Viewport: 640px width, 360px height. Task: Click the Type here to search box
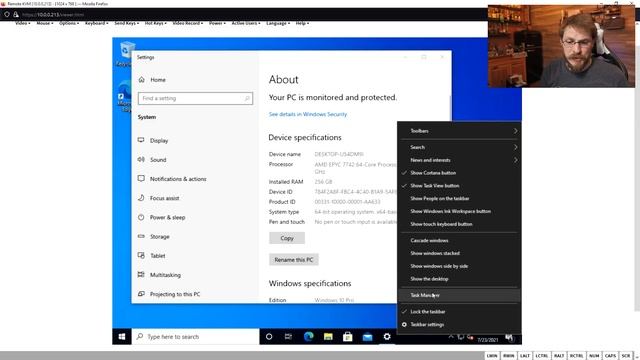(196, 337)
